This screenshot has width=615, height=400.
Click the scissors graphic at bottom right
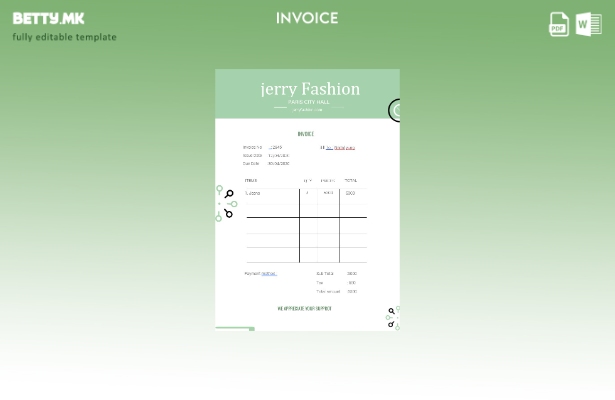[x=392, y=317]
